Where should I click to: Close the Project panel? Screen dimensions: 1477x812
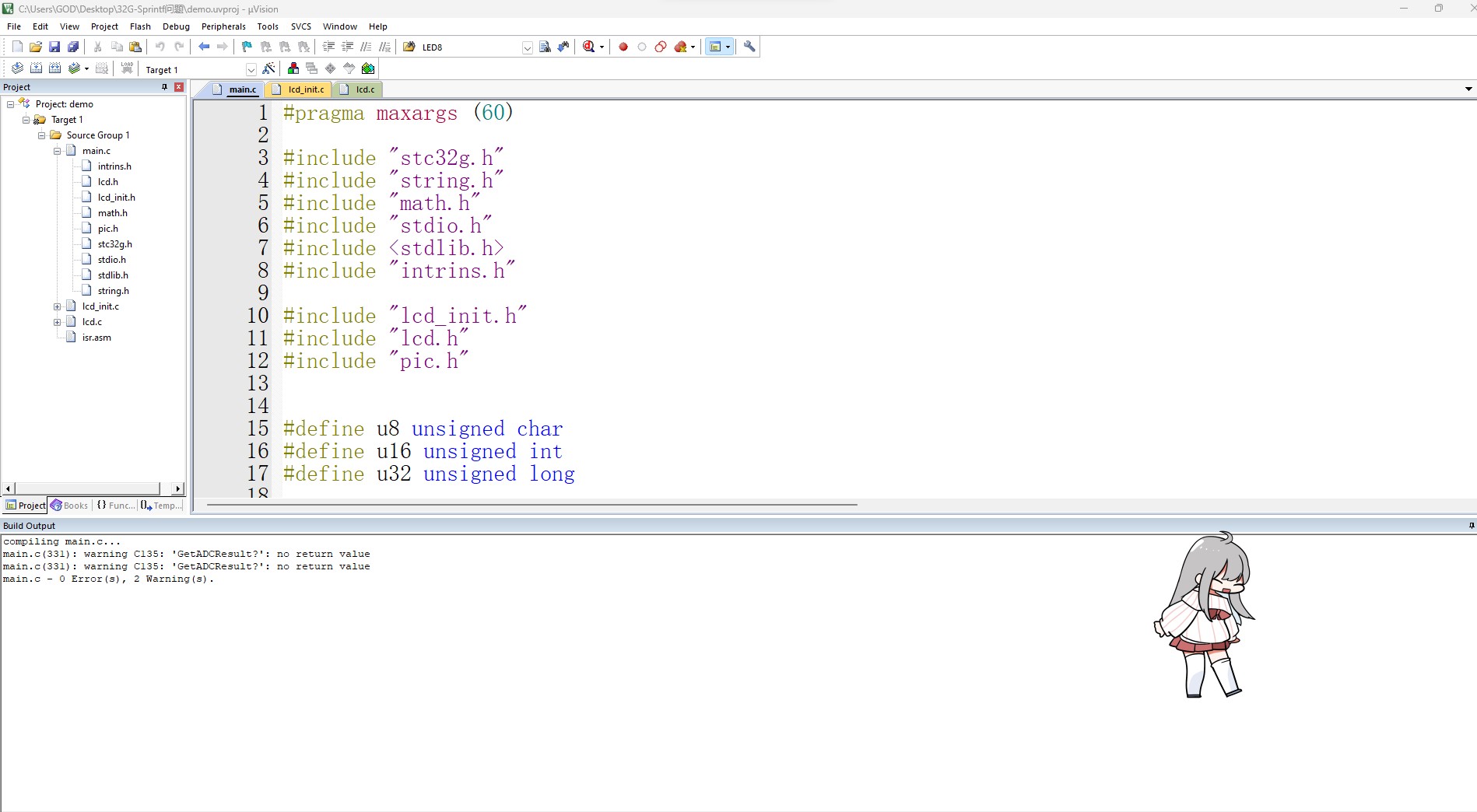(179, 87)
